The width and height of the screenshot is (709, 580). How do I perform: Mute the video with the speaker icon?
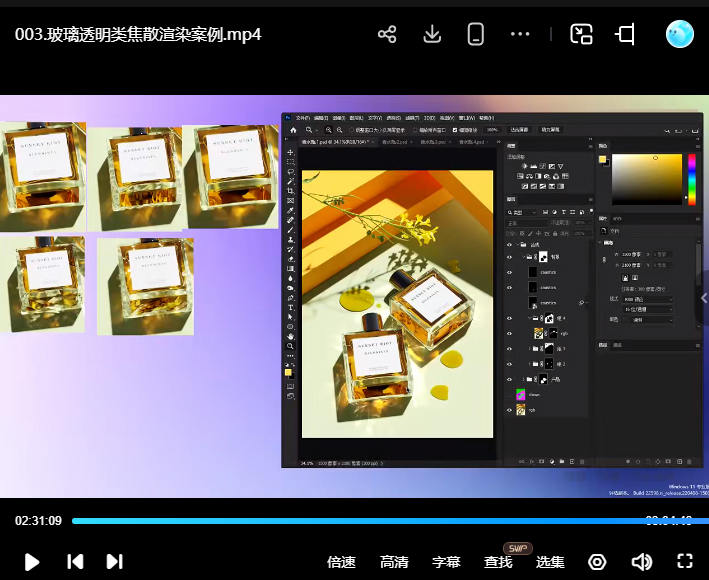642,561
